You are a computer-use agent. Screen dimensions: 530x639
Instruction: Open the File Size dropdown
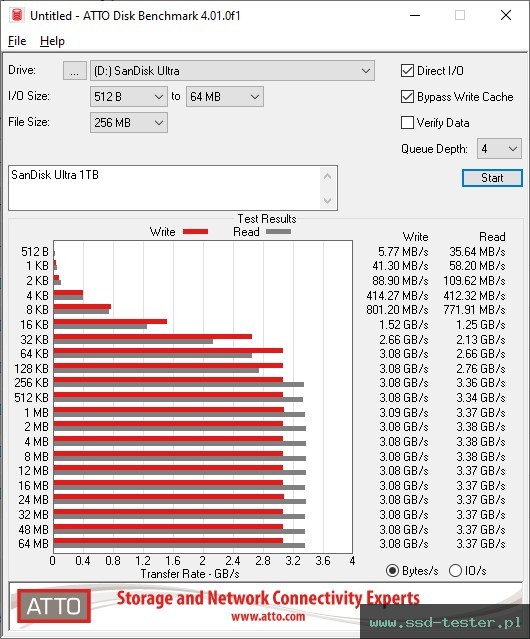pyautogui.click(x=129, y=123)
